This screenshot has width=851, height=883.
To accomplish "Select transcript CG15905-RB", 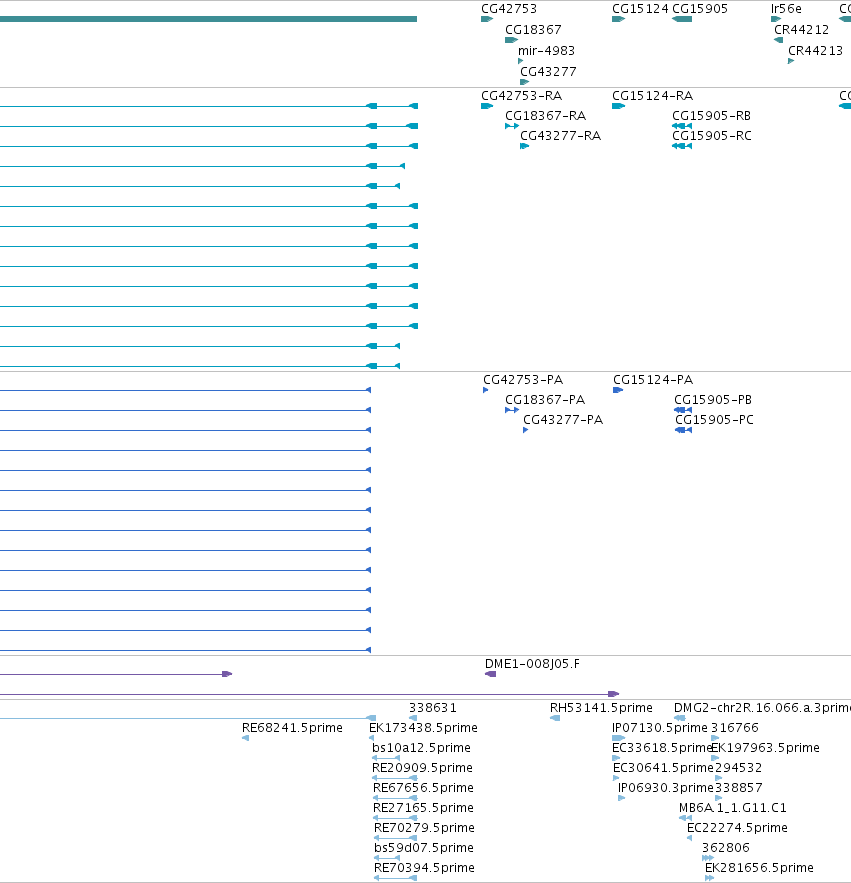I will [711, 116].
